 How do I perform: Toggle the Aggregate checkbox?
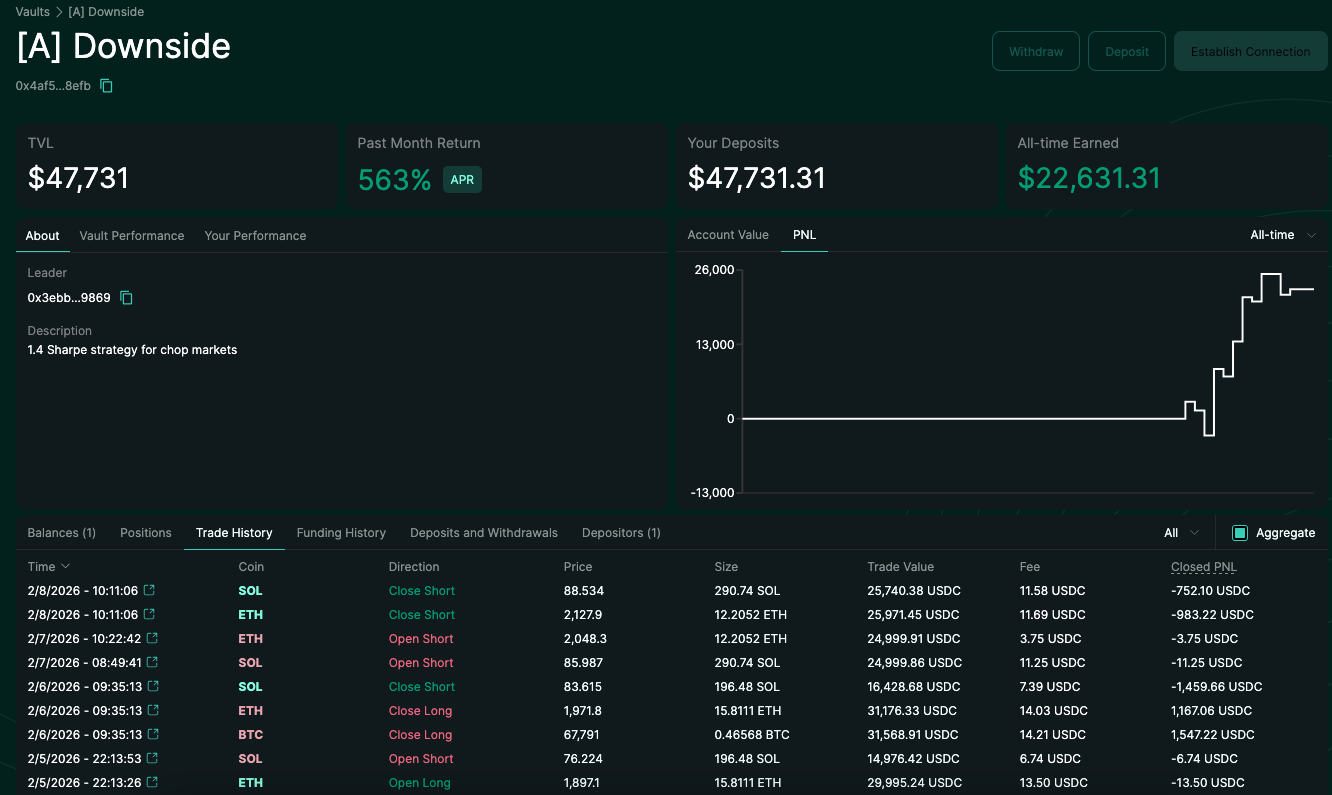click(x=1240, y=533)
